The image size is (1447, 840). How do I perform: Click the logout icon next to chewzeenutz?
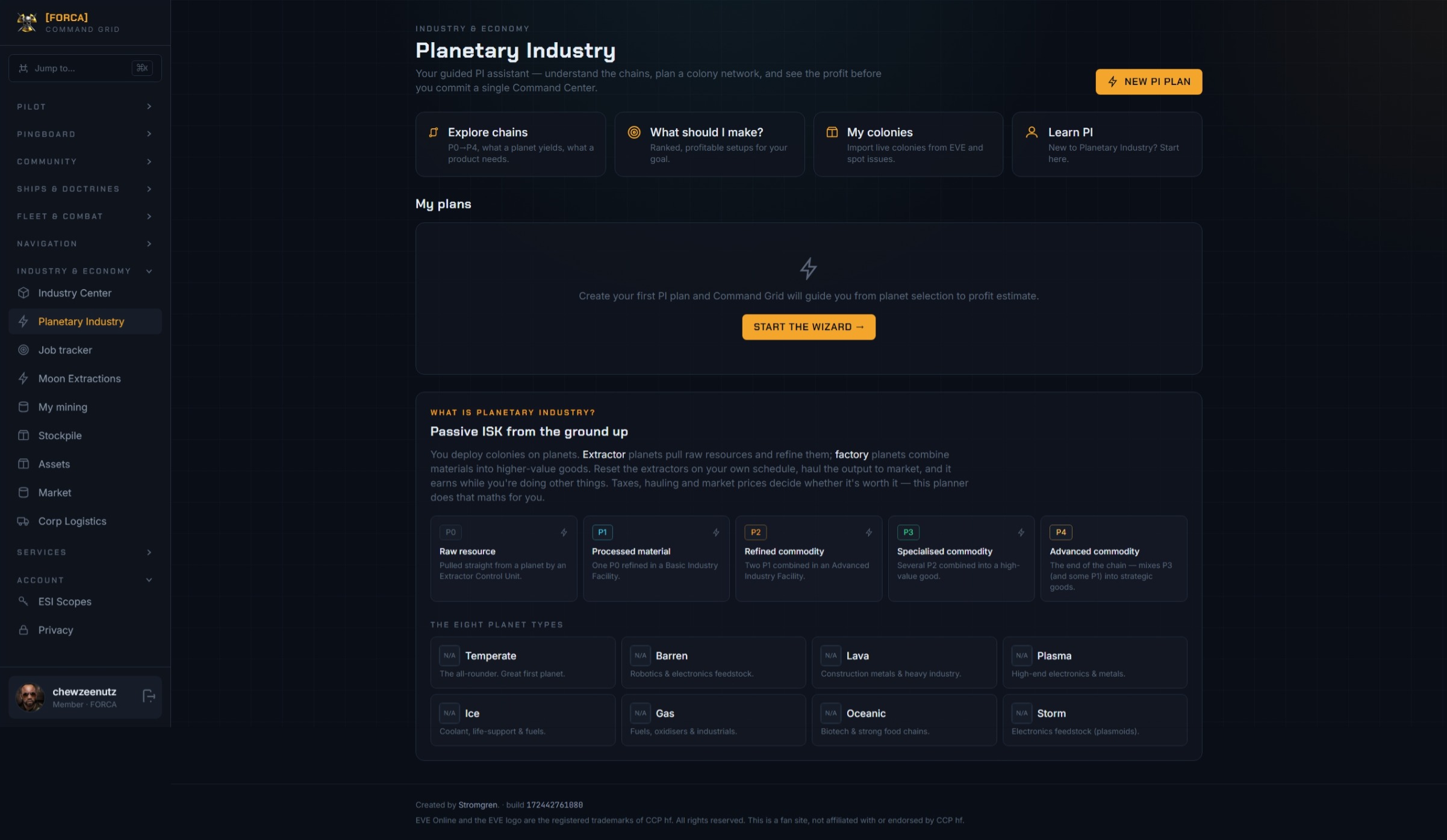point(149,697)
